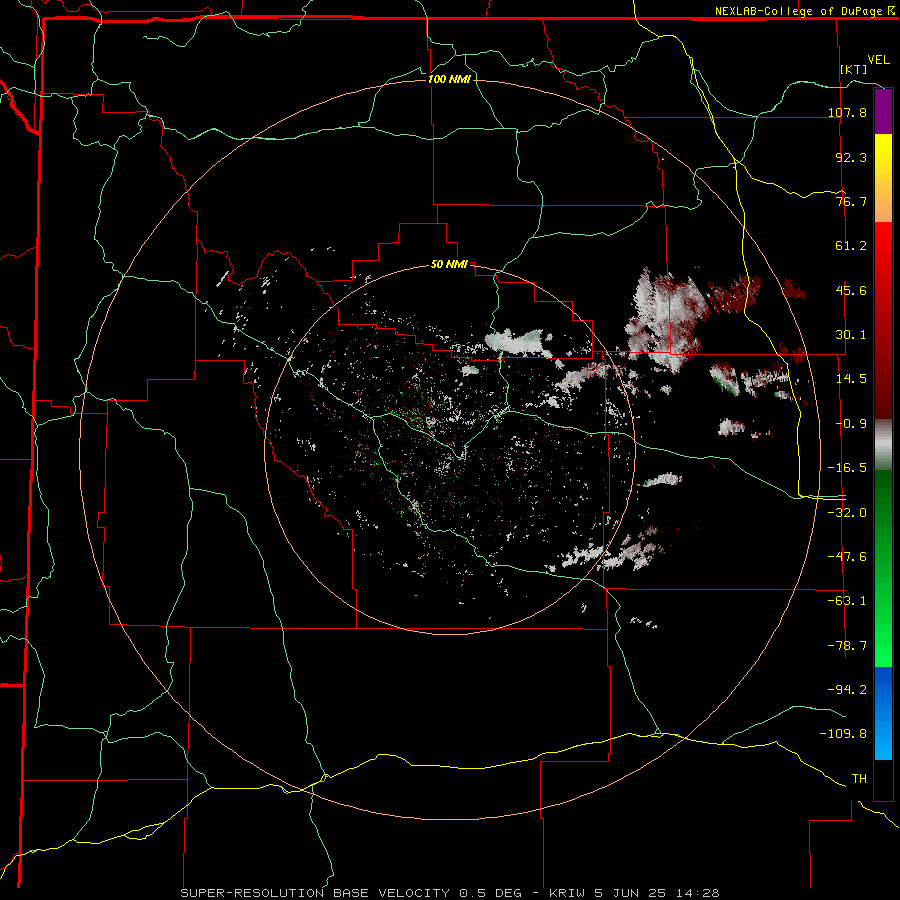The width and height of the screenshot is (900, 900).
Task: Click the -63.1 velocity scale value
Action: [847, 601]
